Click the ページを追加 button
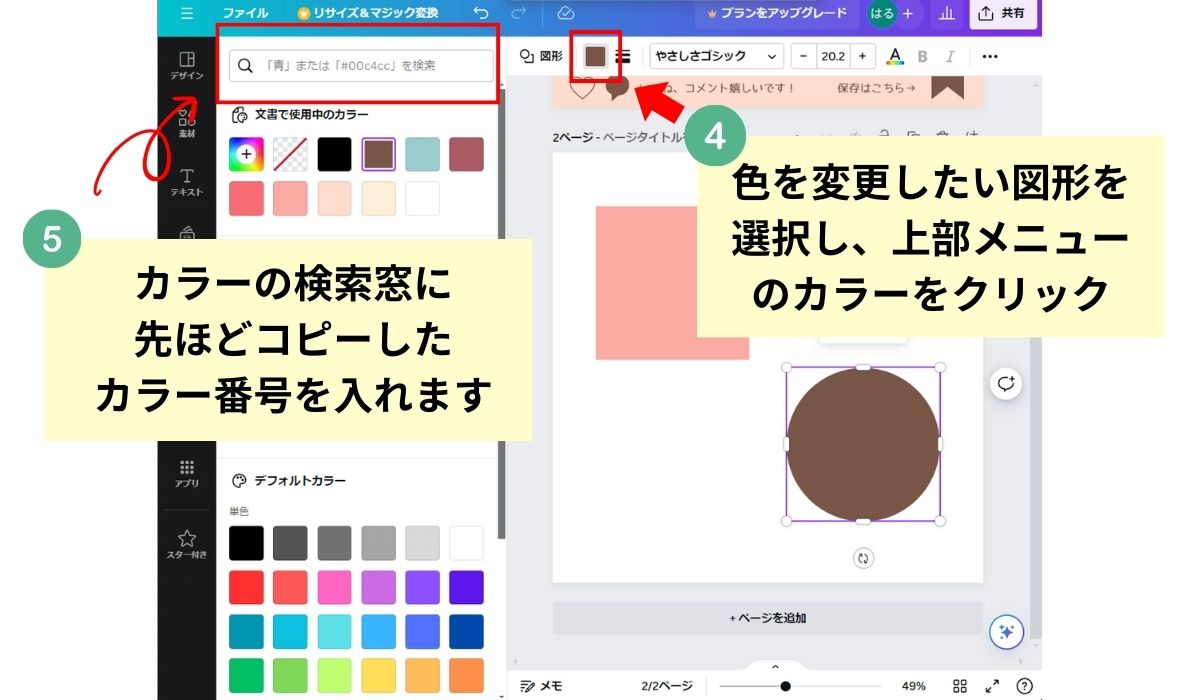Screen dimensions: 1200x700 (x=768, y=618)
